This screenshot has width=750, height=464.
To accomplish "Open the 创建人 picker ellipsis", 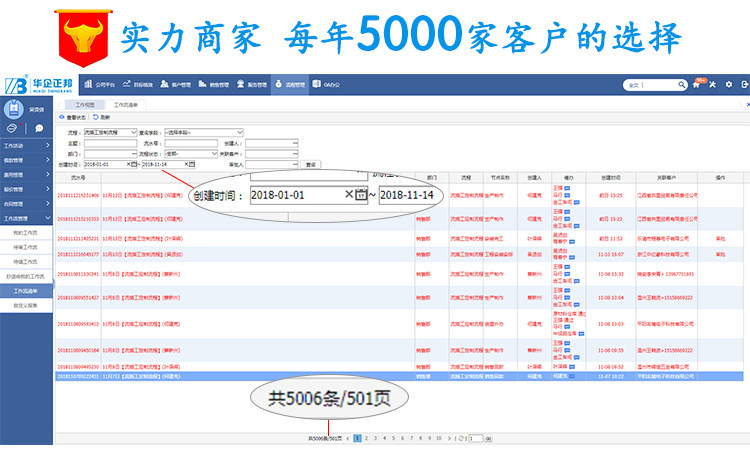I will tap(295, 144).
